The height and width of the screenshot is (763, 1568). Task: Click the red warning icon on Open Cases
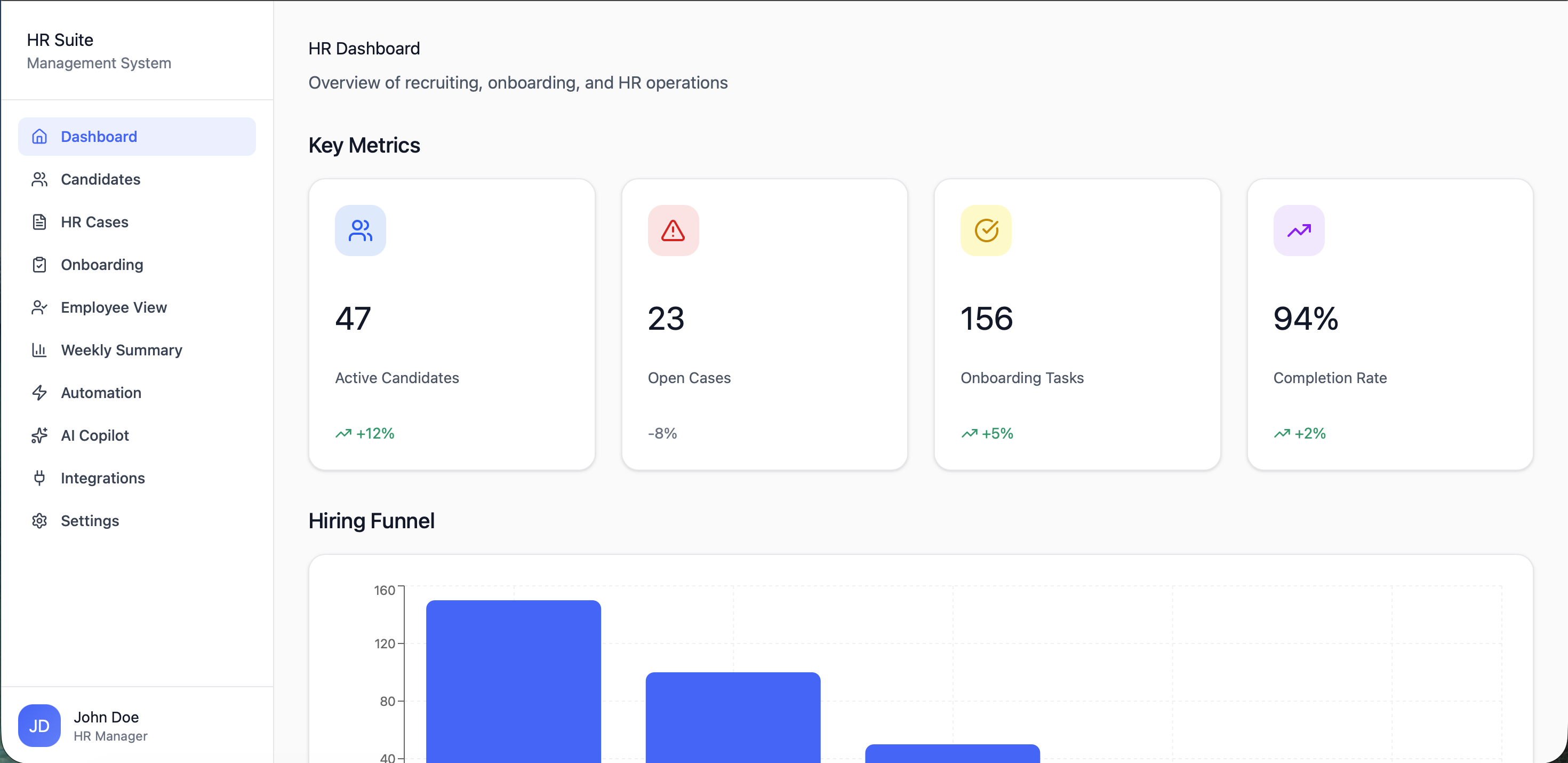point(673,230)
